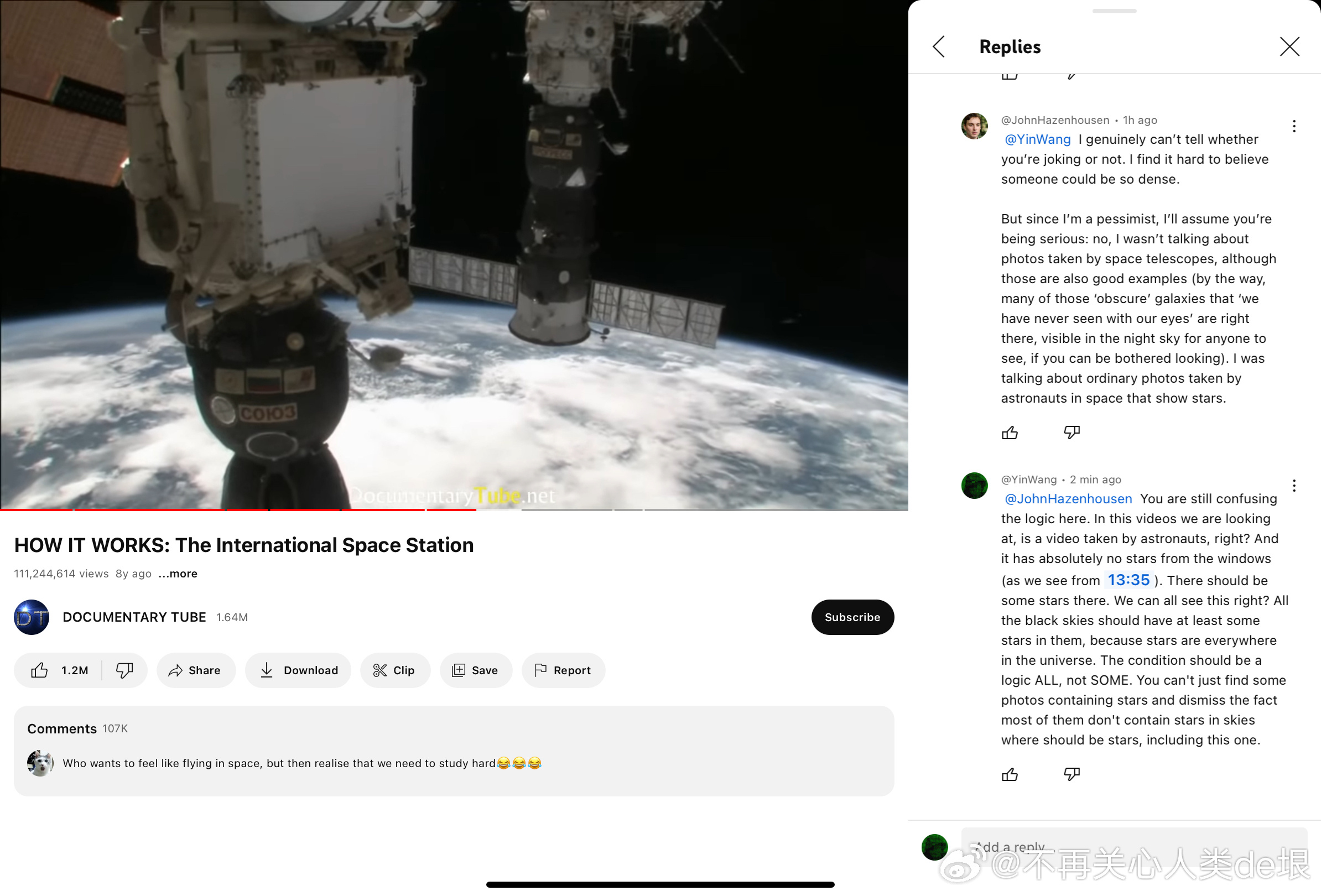Like YinWang's latest reply

(x=1010, y=774)
